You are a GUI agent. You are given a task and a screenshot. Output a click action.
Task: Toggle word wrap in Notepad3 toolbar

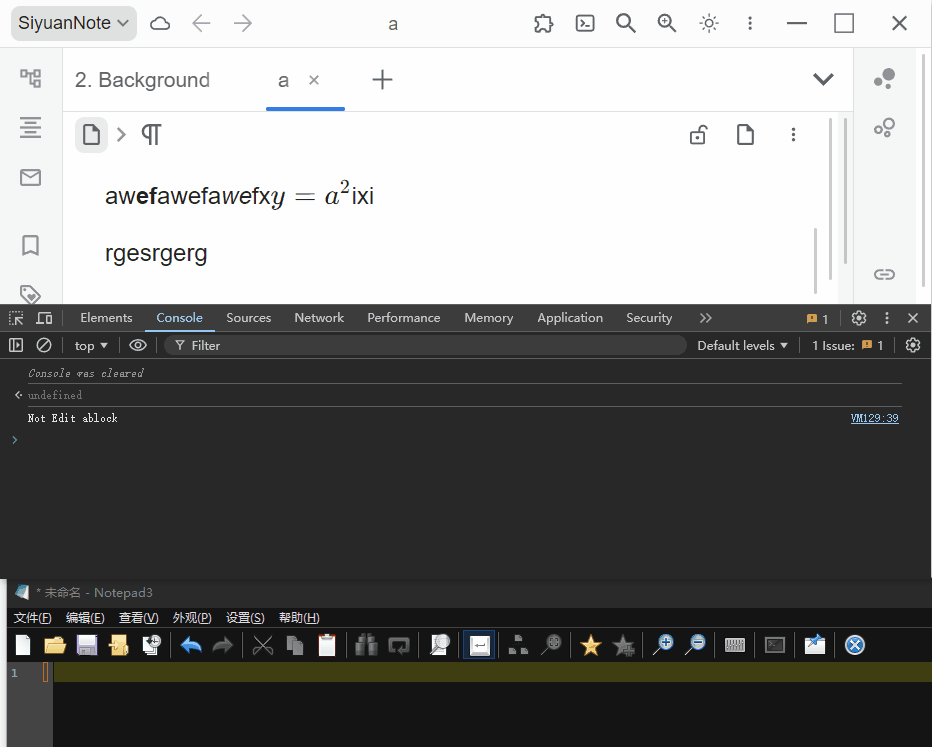click(479, 645)
